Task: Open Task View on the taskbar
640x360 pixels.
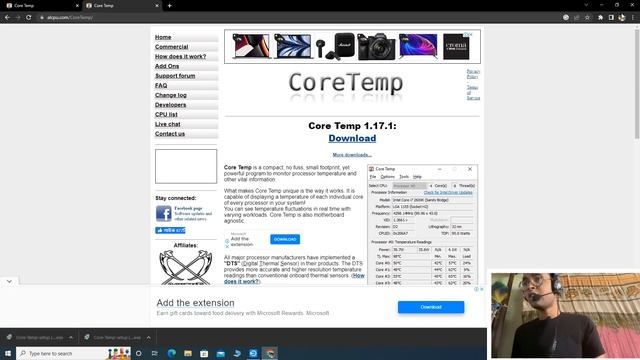Action: [155, 353]
